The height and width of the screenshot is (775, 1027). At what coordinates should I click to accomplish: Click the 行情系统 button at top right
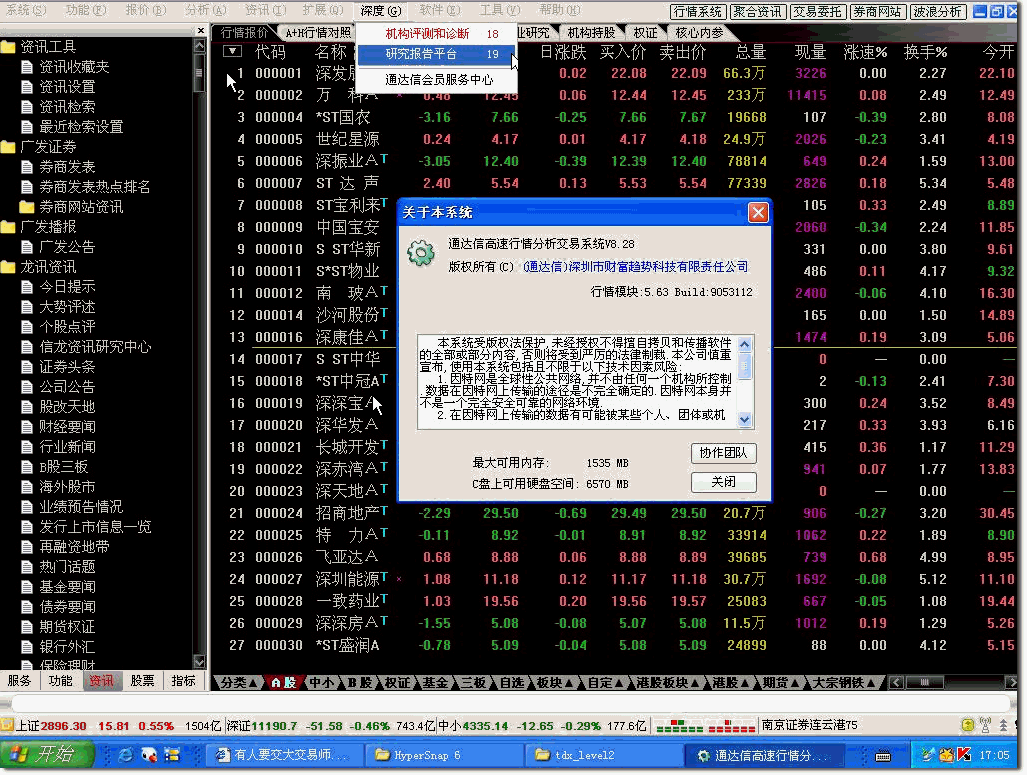pyautogui.click(x=698, y=12)
